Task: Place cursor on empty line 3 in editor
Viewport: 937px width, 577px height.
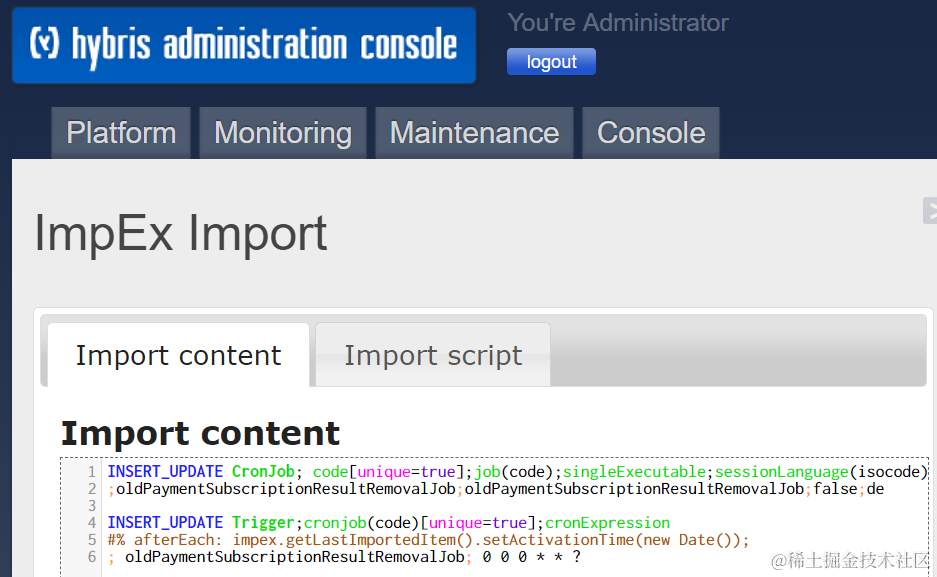Action: coord(514,506)
